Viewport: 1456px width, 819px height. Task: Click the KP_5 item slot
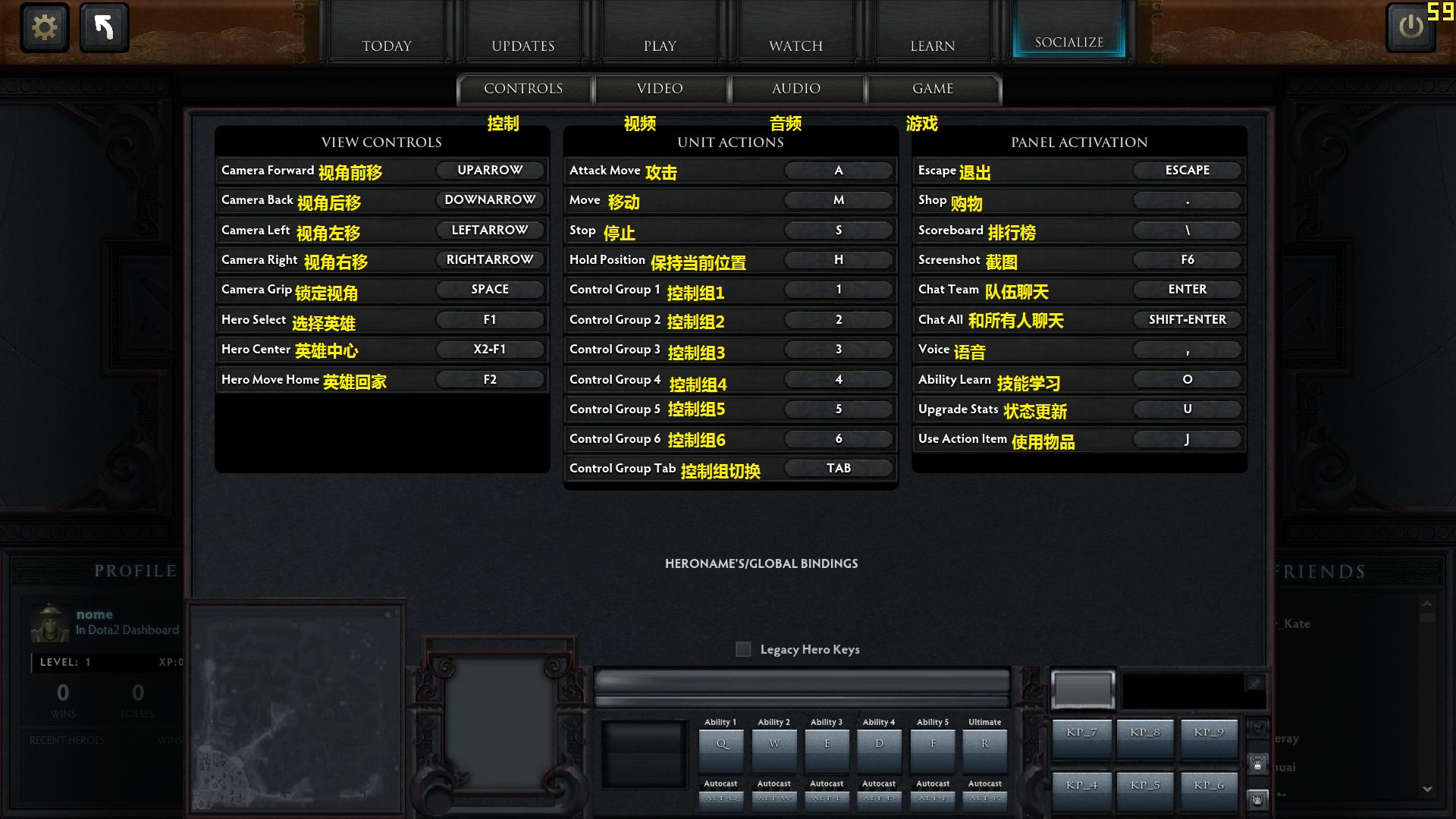[1145, 790]
